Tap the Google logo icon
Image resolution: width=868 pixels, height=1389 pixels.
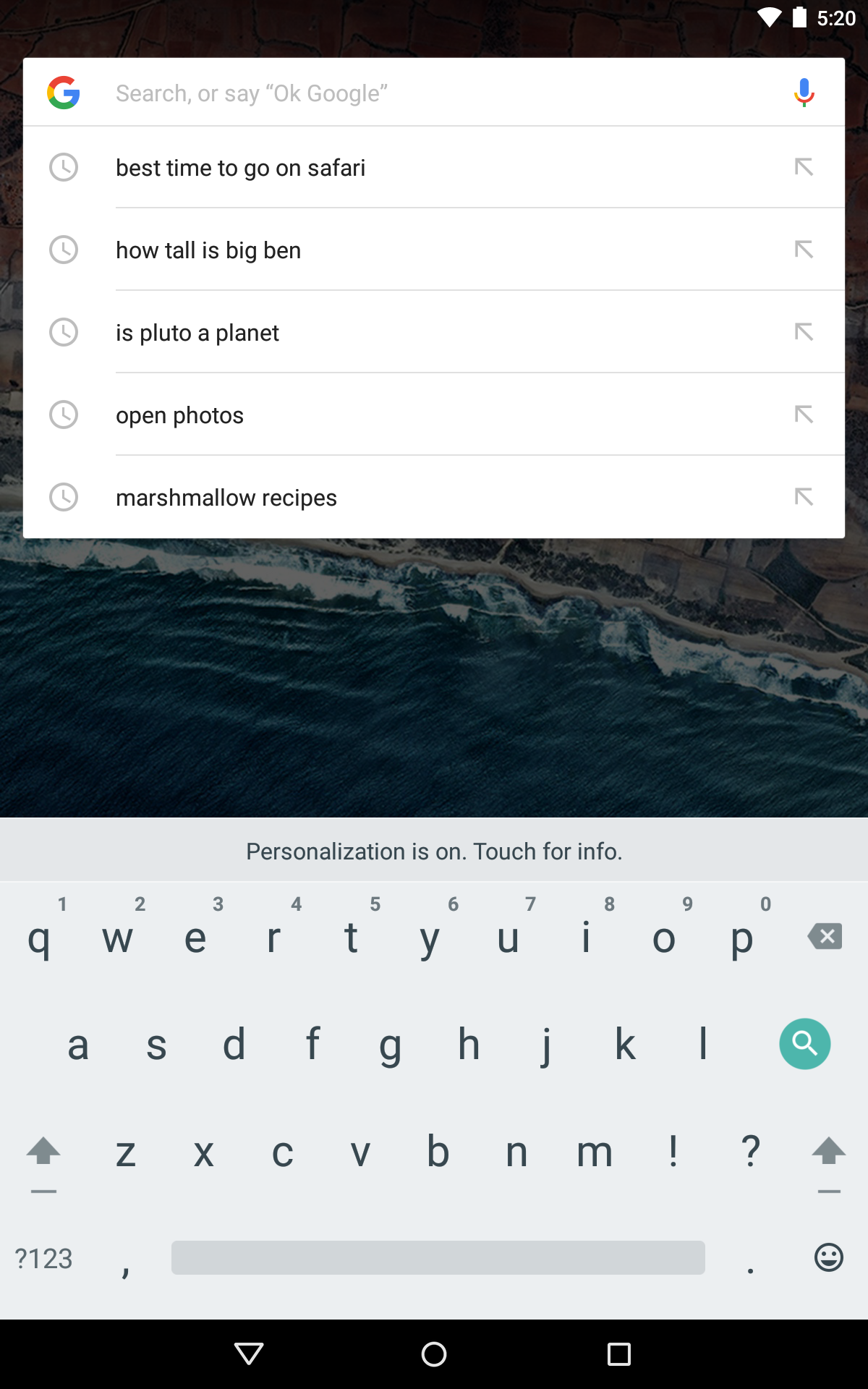tap(64, 93)
